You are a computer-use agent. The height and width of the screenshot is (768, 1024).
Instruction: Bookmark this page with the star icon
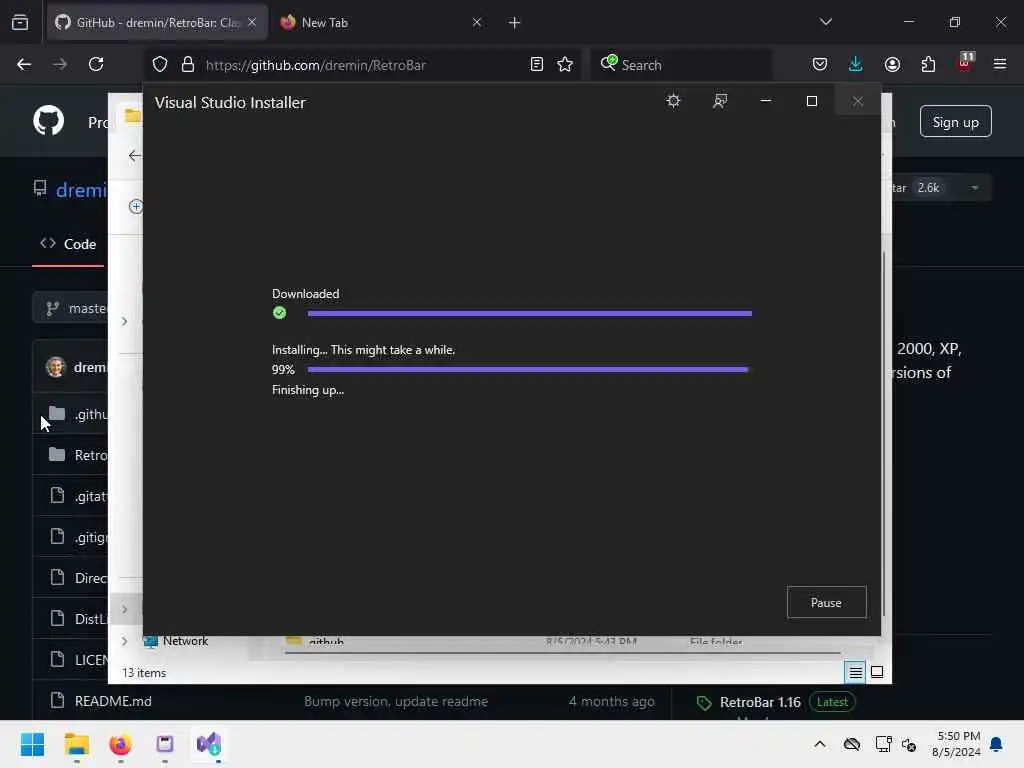coord(565,64)
